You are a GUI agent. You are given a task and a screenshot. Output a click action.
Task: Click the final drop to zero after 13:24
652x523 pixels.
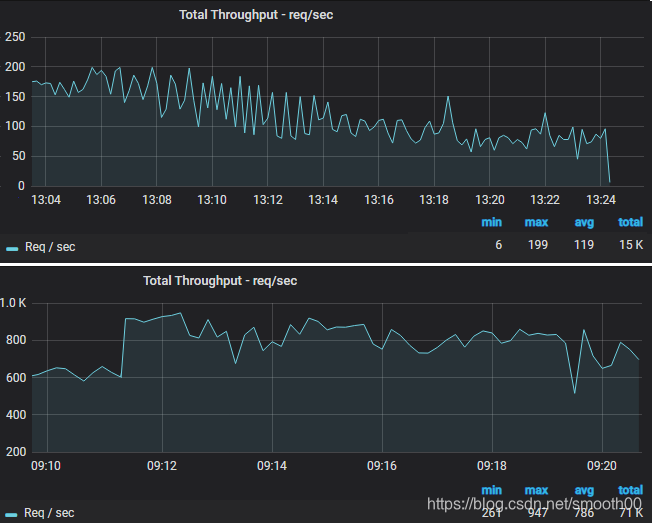tap(610, 181)
